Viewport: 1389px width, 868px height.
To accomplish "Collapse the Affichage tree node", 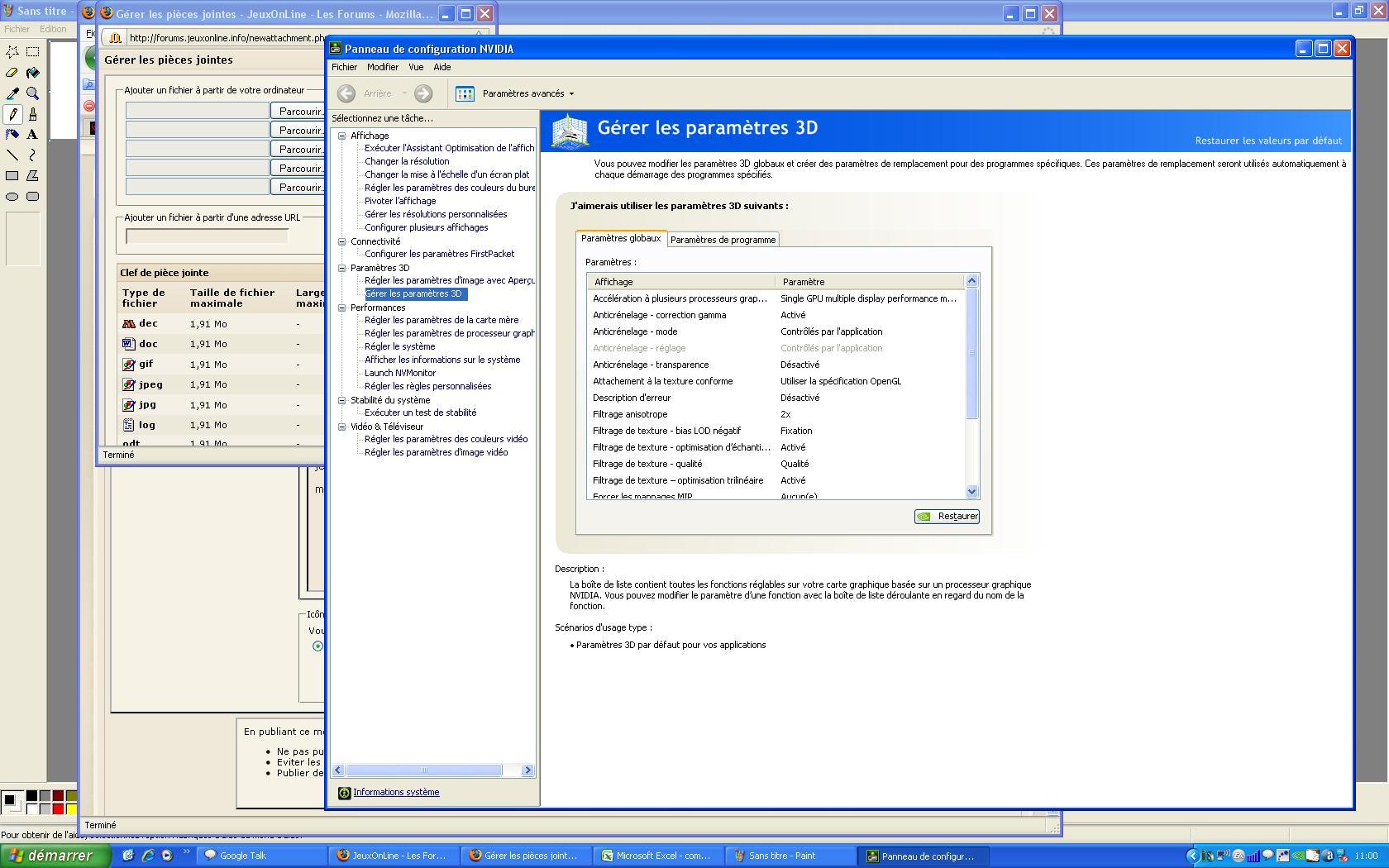I will (x=341, y=136).
